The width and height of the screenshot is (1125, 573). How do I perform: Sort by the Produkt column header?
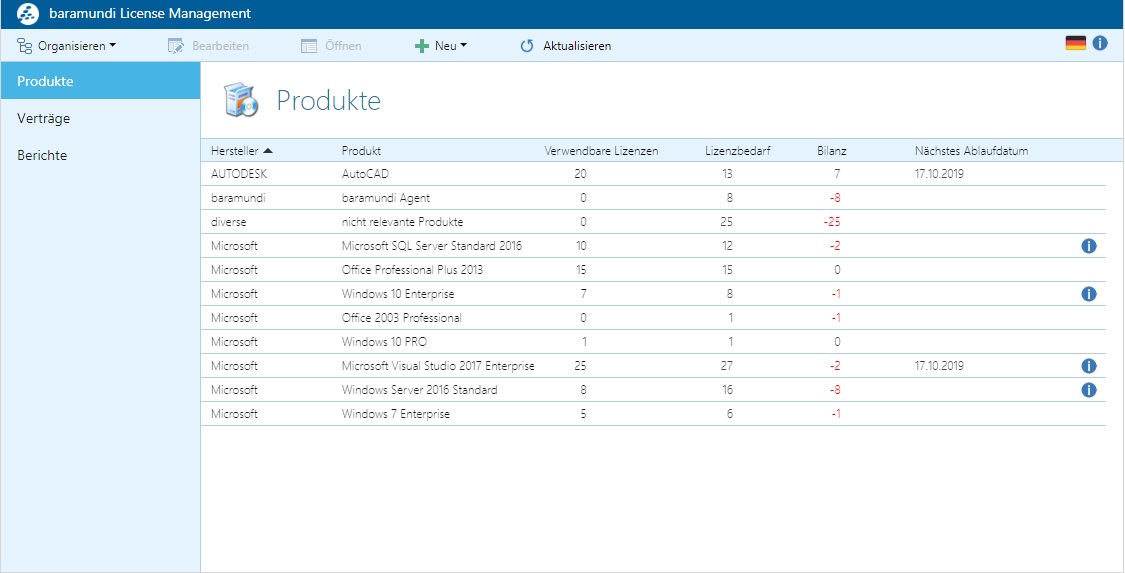(x=362, y=151)
